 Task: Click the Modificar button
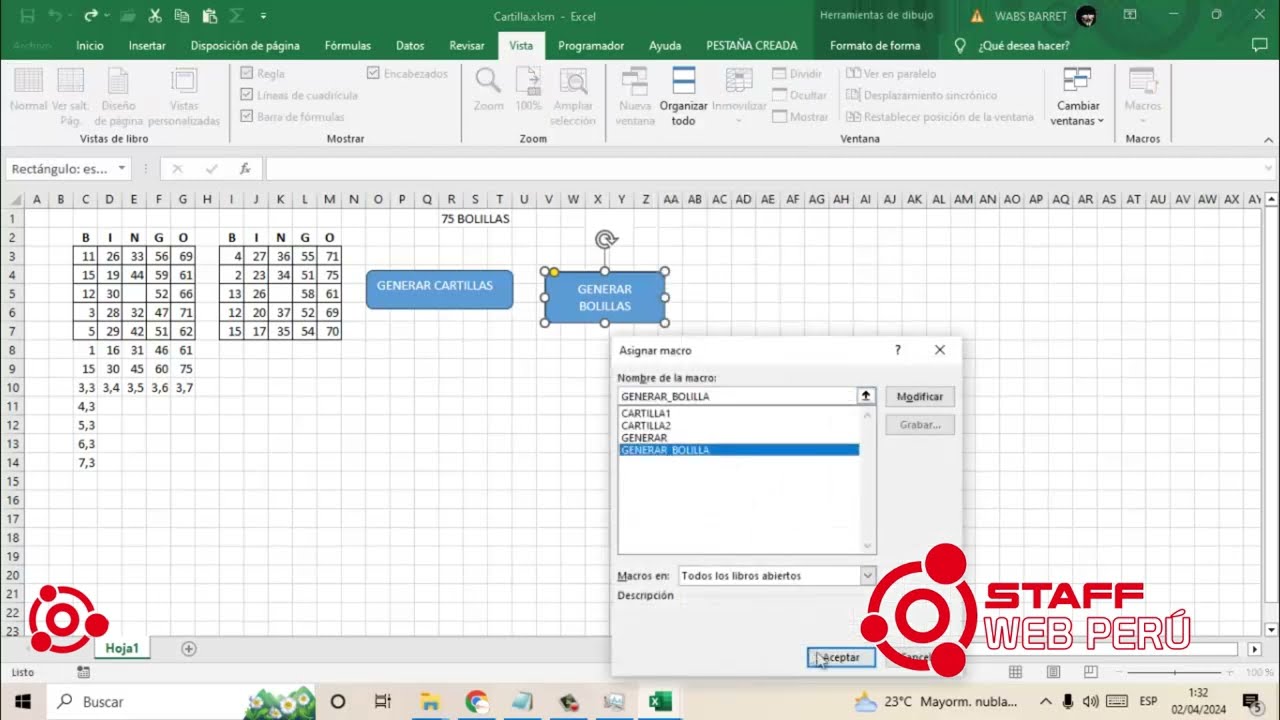tap(920, 397)
